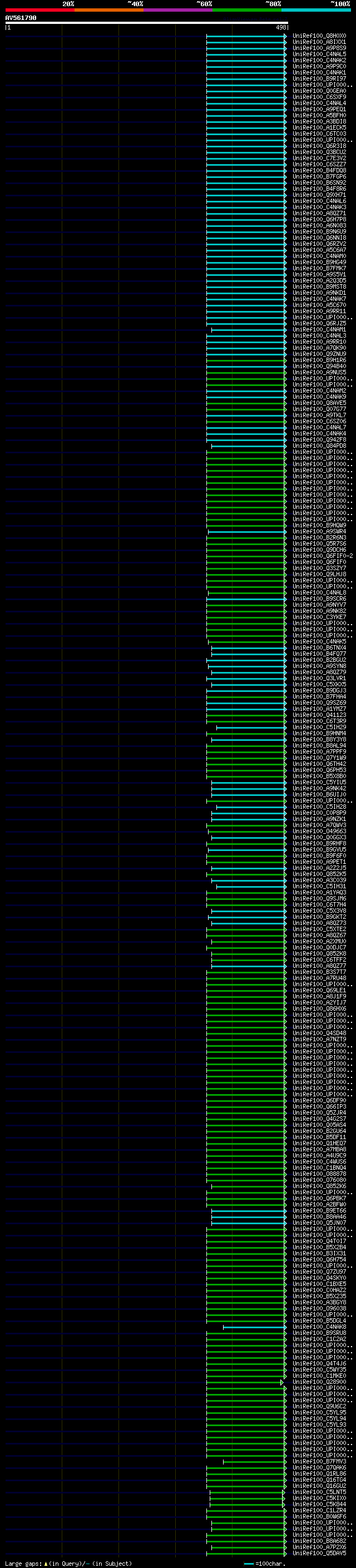The width and height of the screenshot is (356, 1568).
Task: Select hit label UniRef100_Q41123
Action: coord(319,715)
